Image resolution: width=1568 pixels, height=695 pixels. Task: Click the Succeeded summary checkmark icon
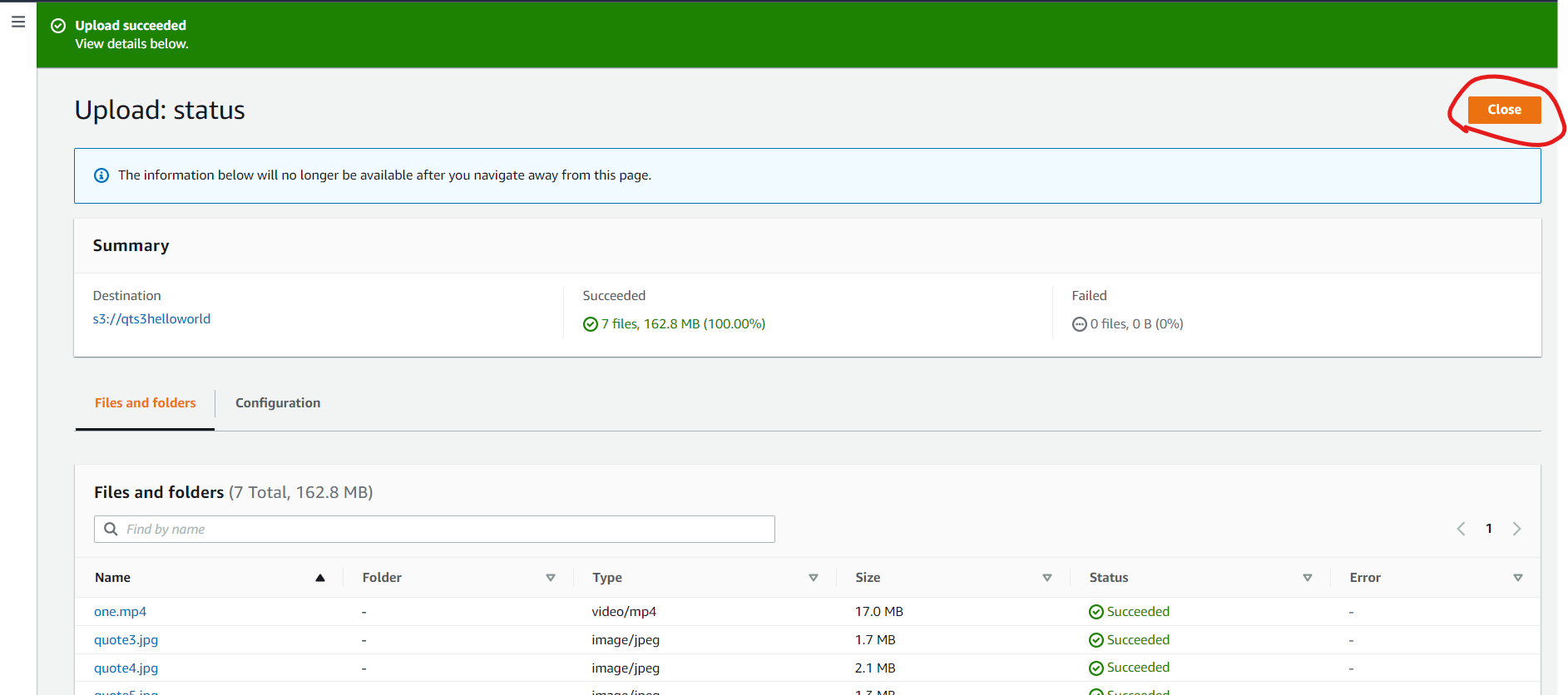591,324
